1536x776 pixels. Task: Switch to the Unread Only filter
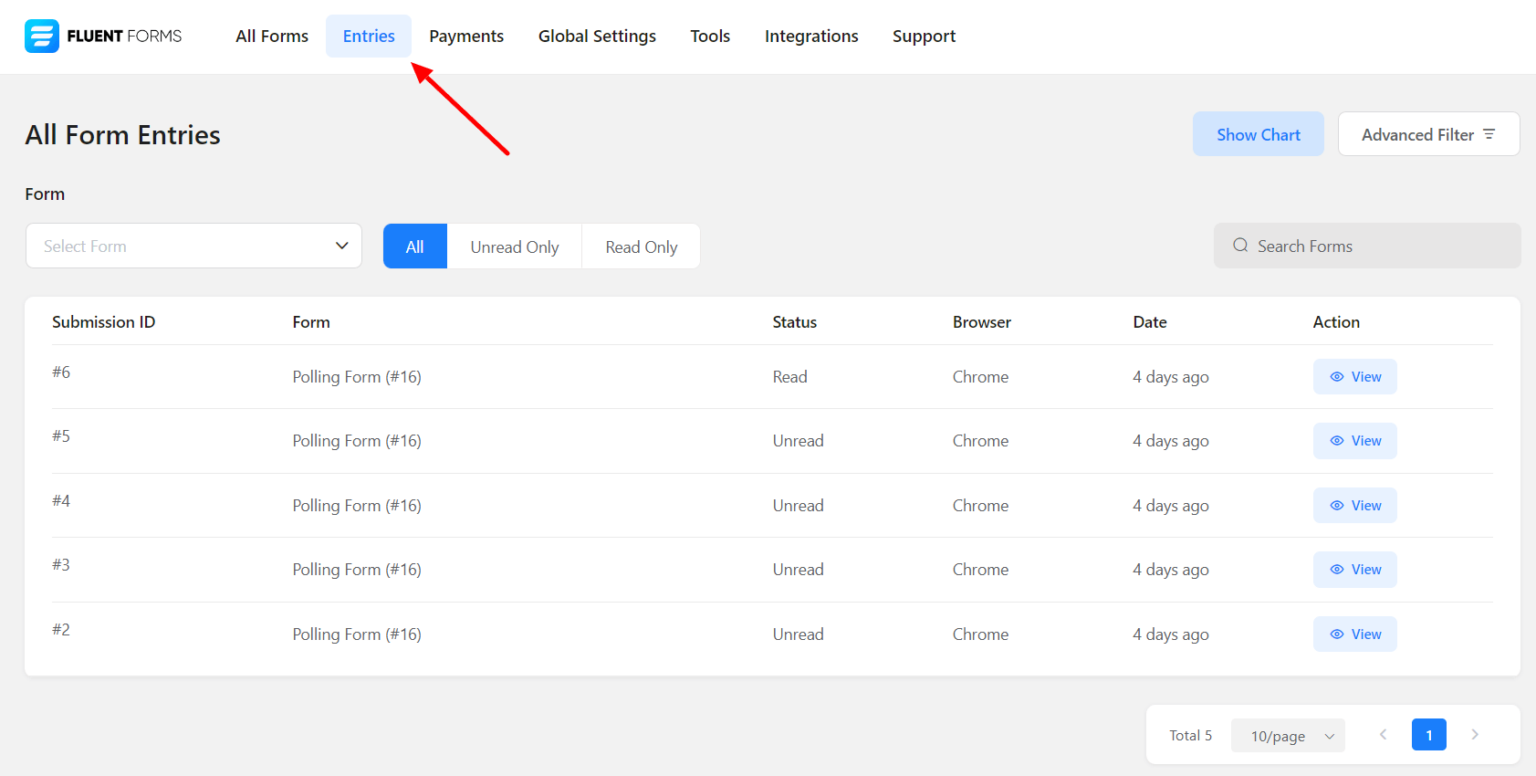514,245
